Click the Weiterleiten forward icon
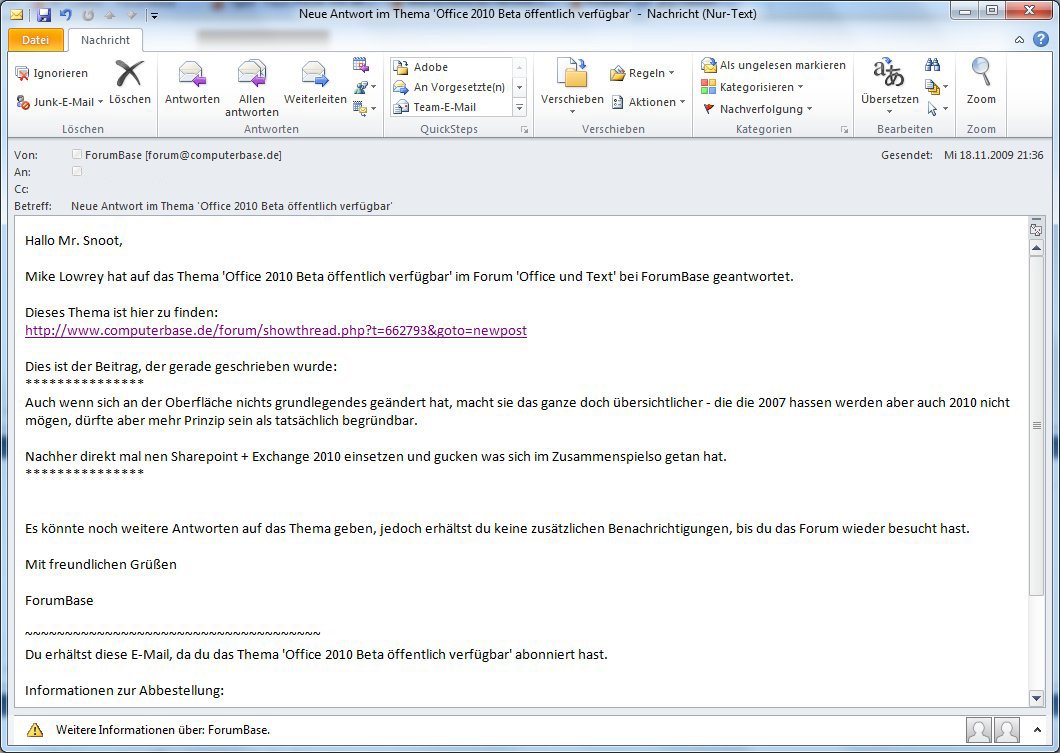 point(315,74)
